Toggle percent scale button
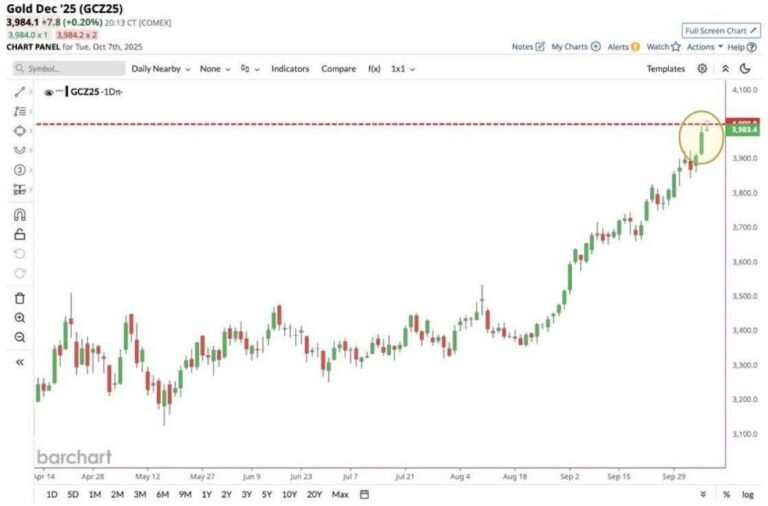The height and width of the screenshot is (506, 768). [x=726, y=495]
